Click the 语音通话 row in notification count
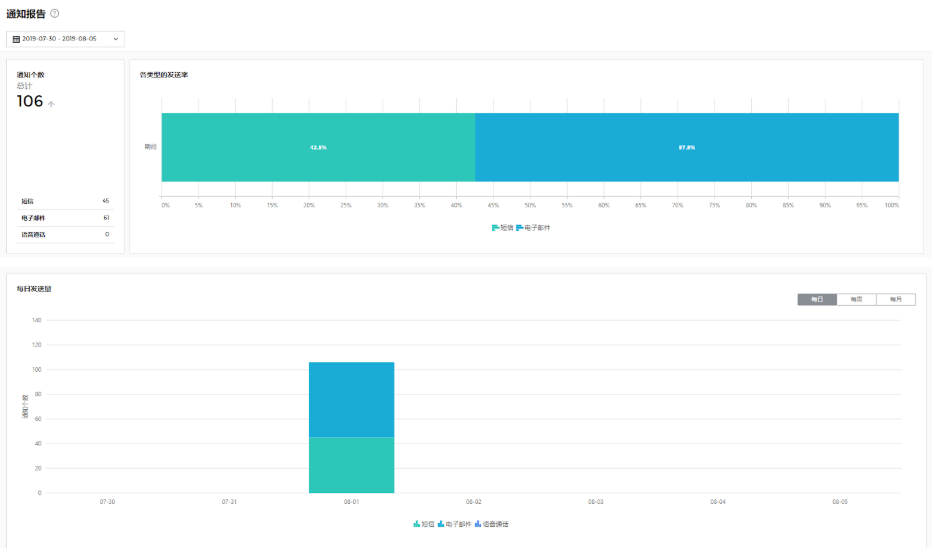 click(65, 234)
